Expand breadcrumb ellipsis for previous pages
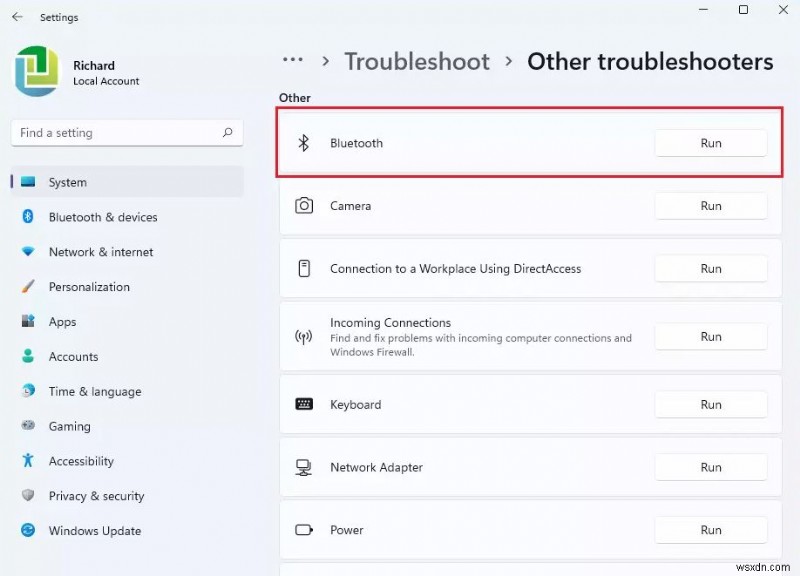The image size is (800, 576). point(293,60)
